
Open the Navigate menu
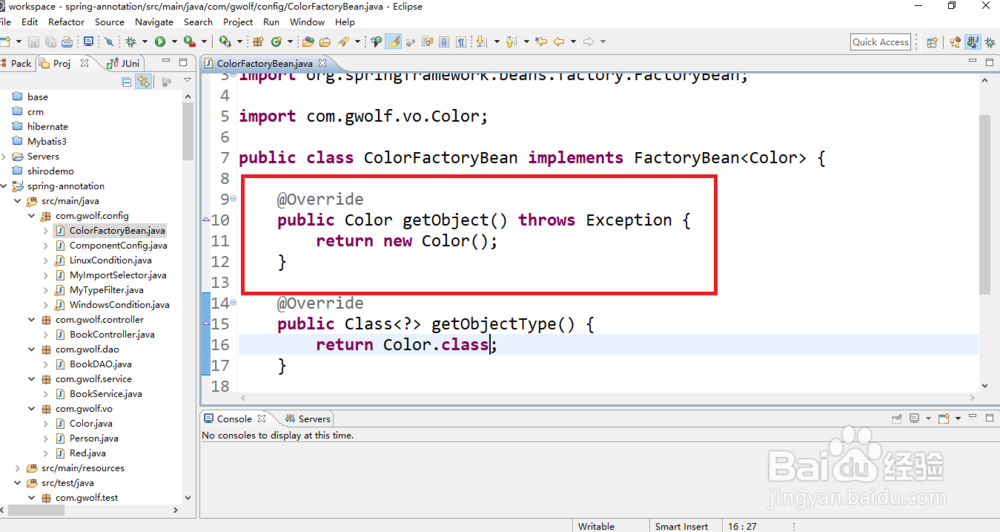coord(154,22)
